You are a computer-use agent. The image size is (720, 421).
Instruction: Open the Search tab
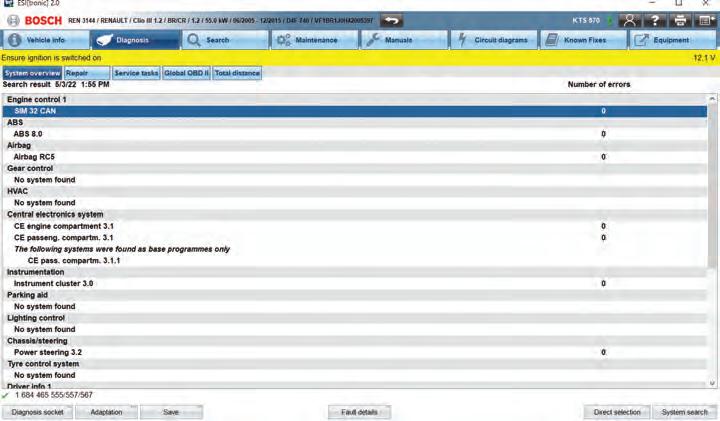pos(225,40)
